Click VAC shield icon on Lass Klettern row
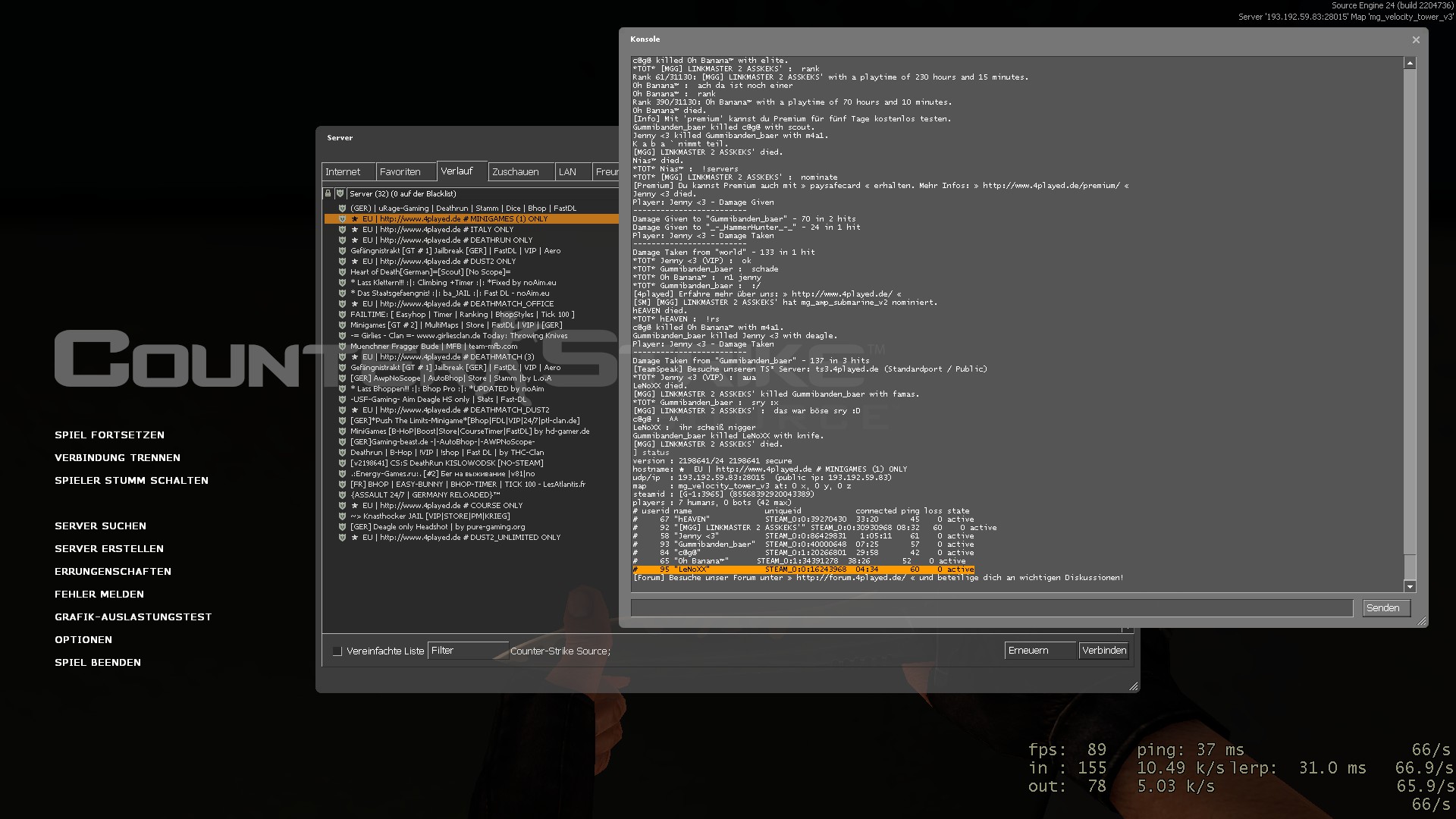Viewport: 1456px width, 819px height. click(x=342, y=282)
